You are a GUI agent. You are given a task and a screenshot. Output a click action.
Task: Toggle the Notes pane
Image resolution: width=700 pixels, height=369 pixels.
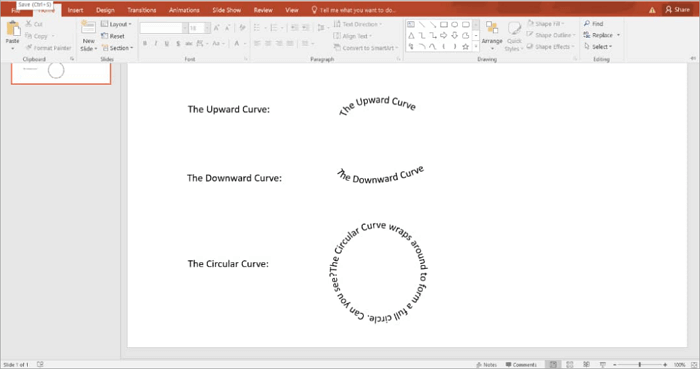(487, 365)
